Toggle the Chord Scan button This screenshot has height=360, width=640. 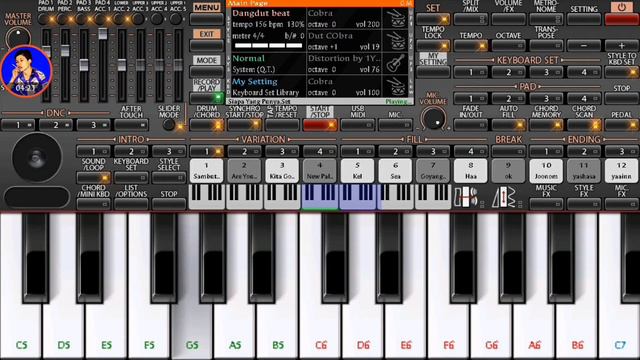point(584,124)
